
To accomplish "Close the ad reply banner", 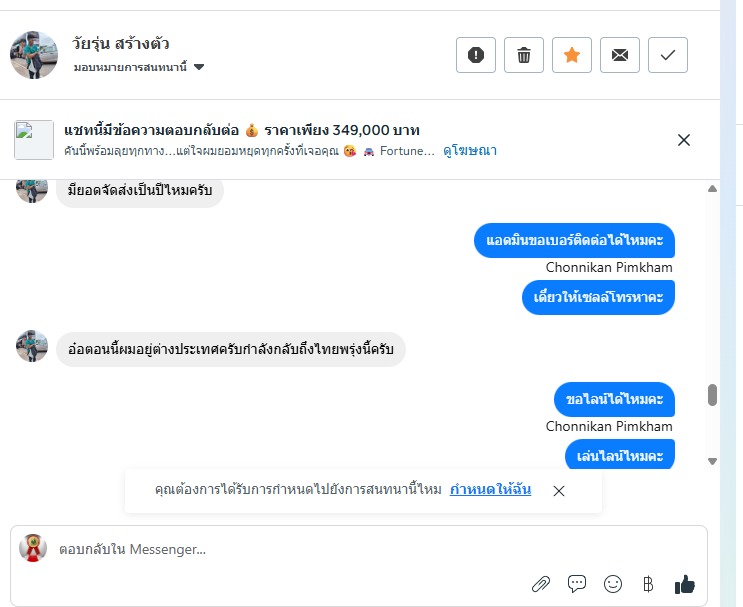I will point(684,140).
